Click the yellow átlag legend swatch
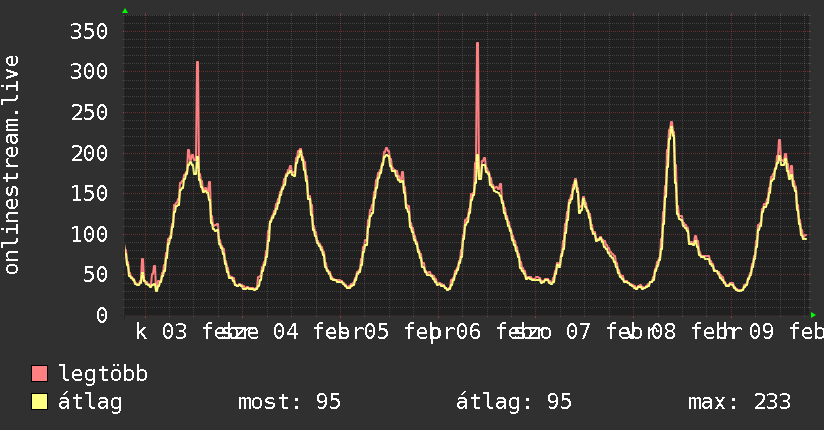The image size is (824, 430). pos(39,402)
